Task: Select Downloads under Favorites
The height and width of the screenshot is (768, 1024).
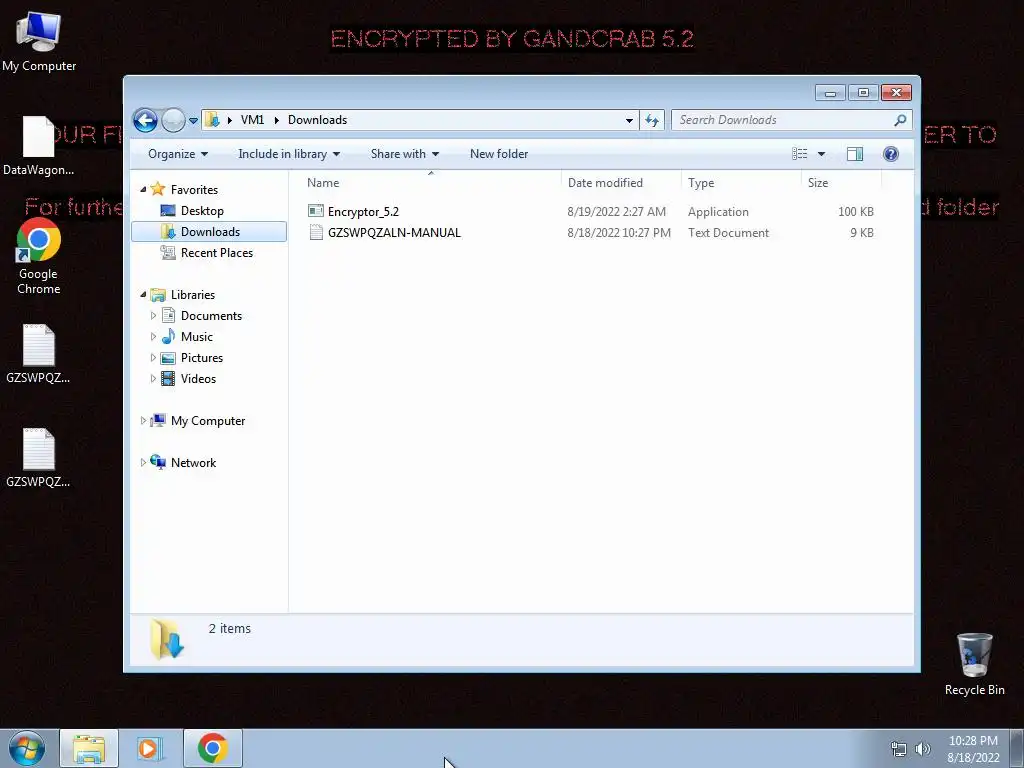Action: click(x=210, y=232)
